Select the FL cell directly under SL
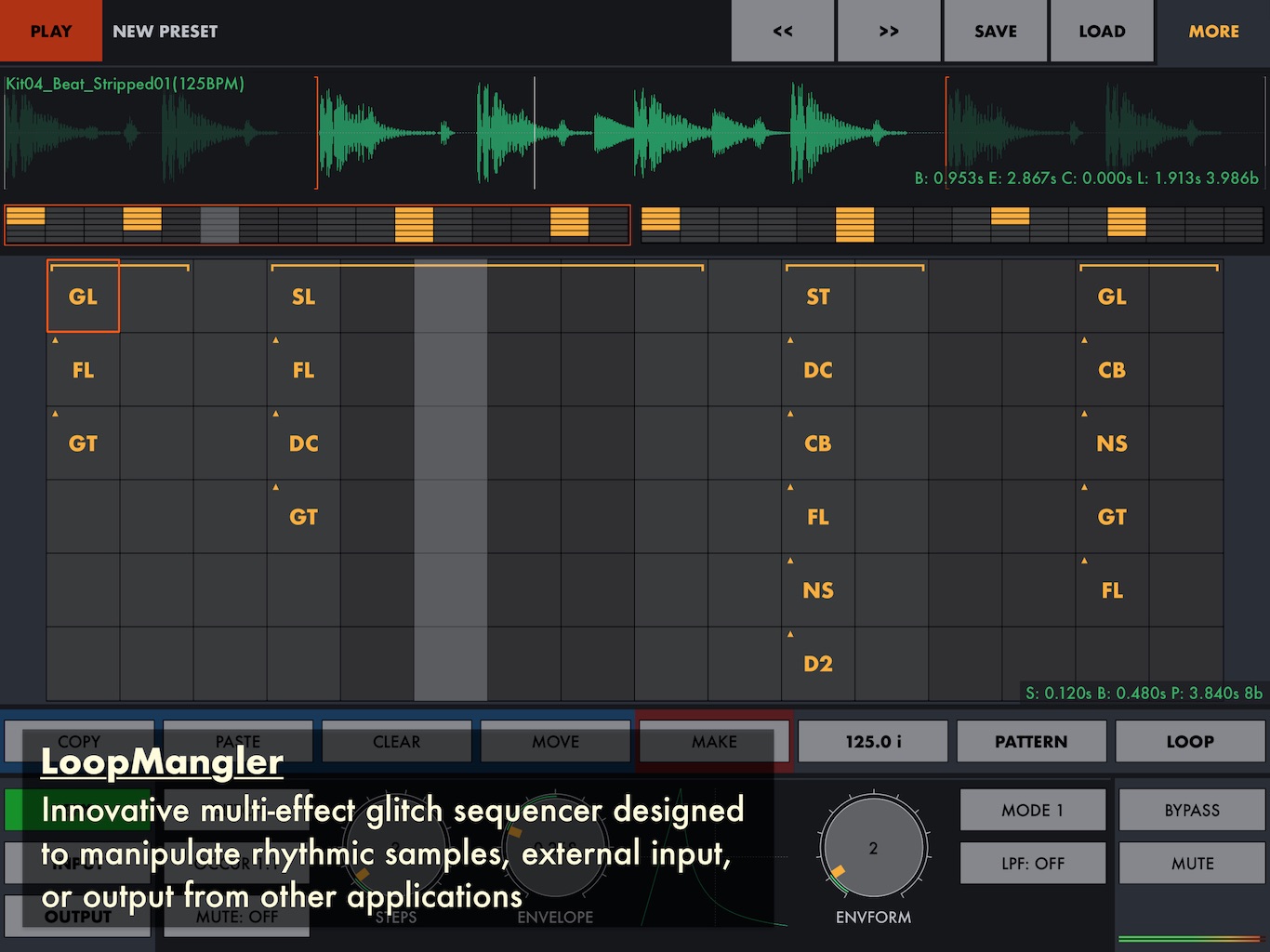This screenshot has width=1270, height=952. click(303, 370)
